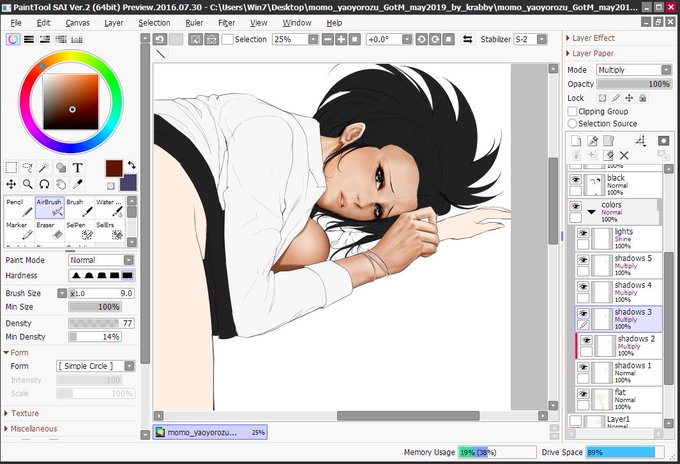Open the Paint Mode dropdown

(x=101, y=260)
